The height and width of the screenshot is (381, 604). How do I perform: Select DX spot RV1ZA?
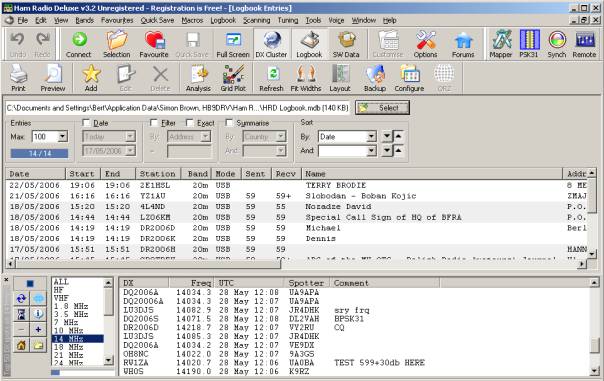point(354,363)
